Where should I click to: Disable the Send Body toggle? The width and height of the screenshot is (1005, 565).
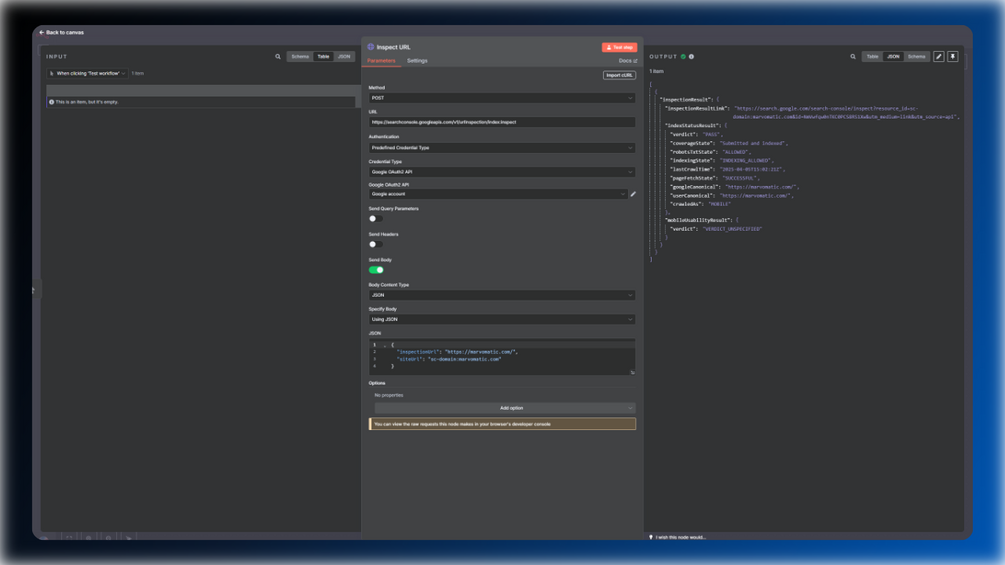tap(376, 270)
